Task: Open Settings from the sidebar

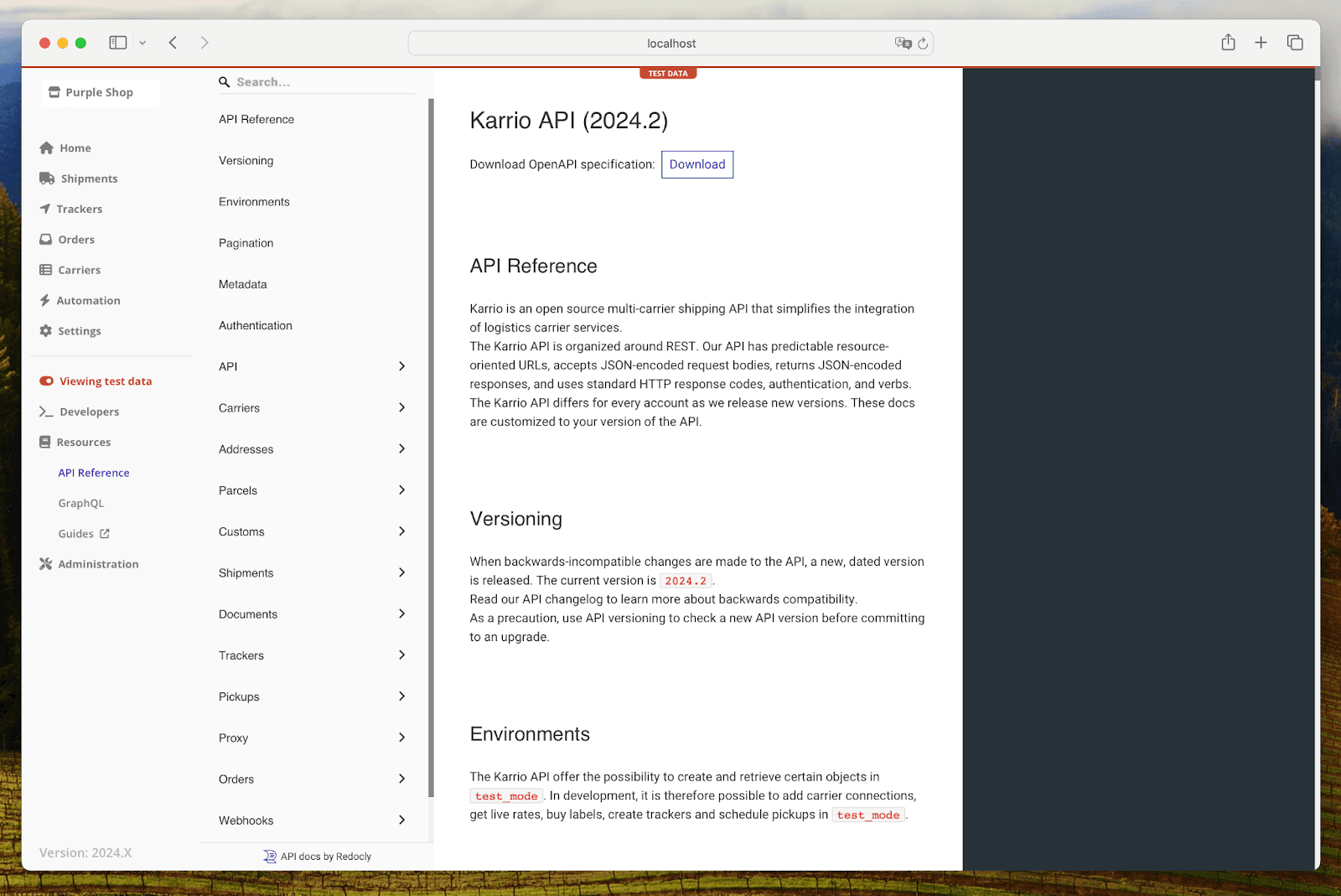Action: [79, 330]
